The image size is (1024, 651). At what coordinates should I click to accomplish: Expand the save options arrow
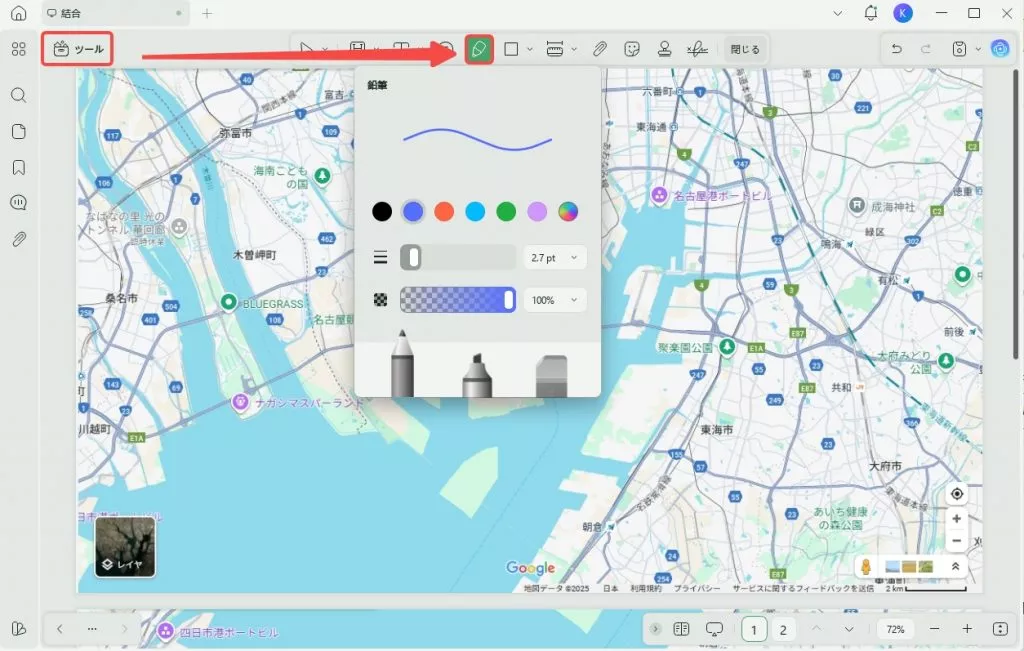[978, 49]
